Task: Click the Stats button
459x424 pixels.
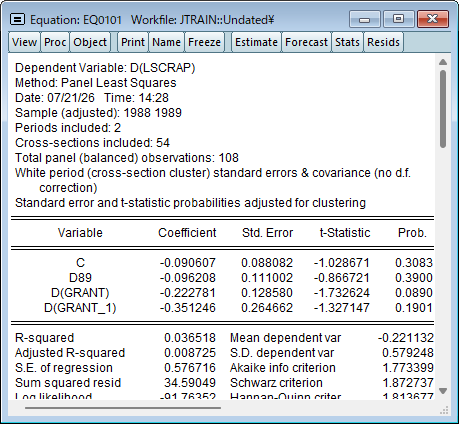Action: 347,42
